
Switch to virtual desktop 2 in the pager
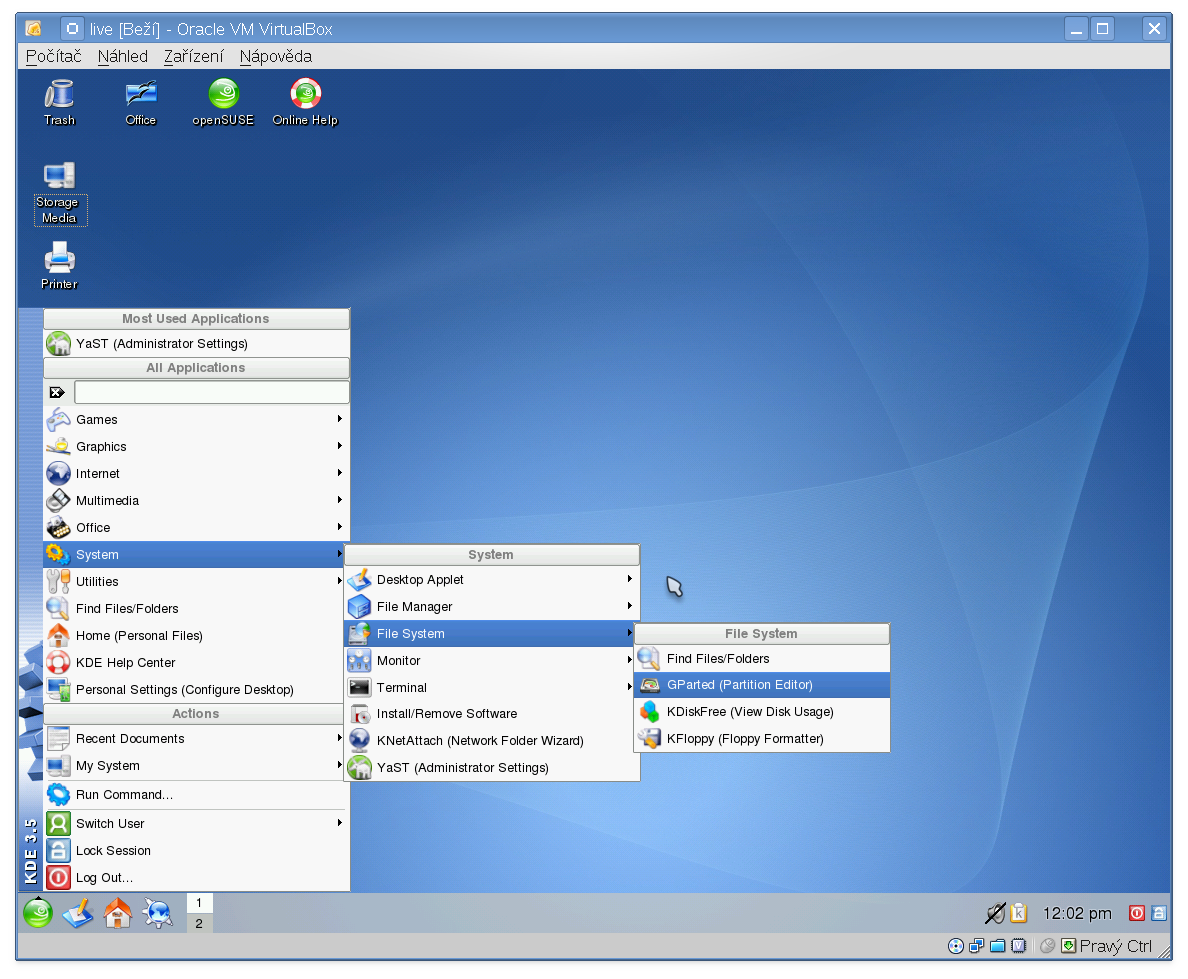click(199, 923)
